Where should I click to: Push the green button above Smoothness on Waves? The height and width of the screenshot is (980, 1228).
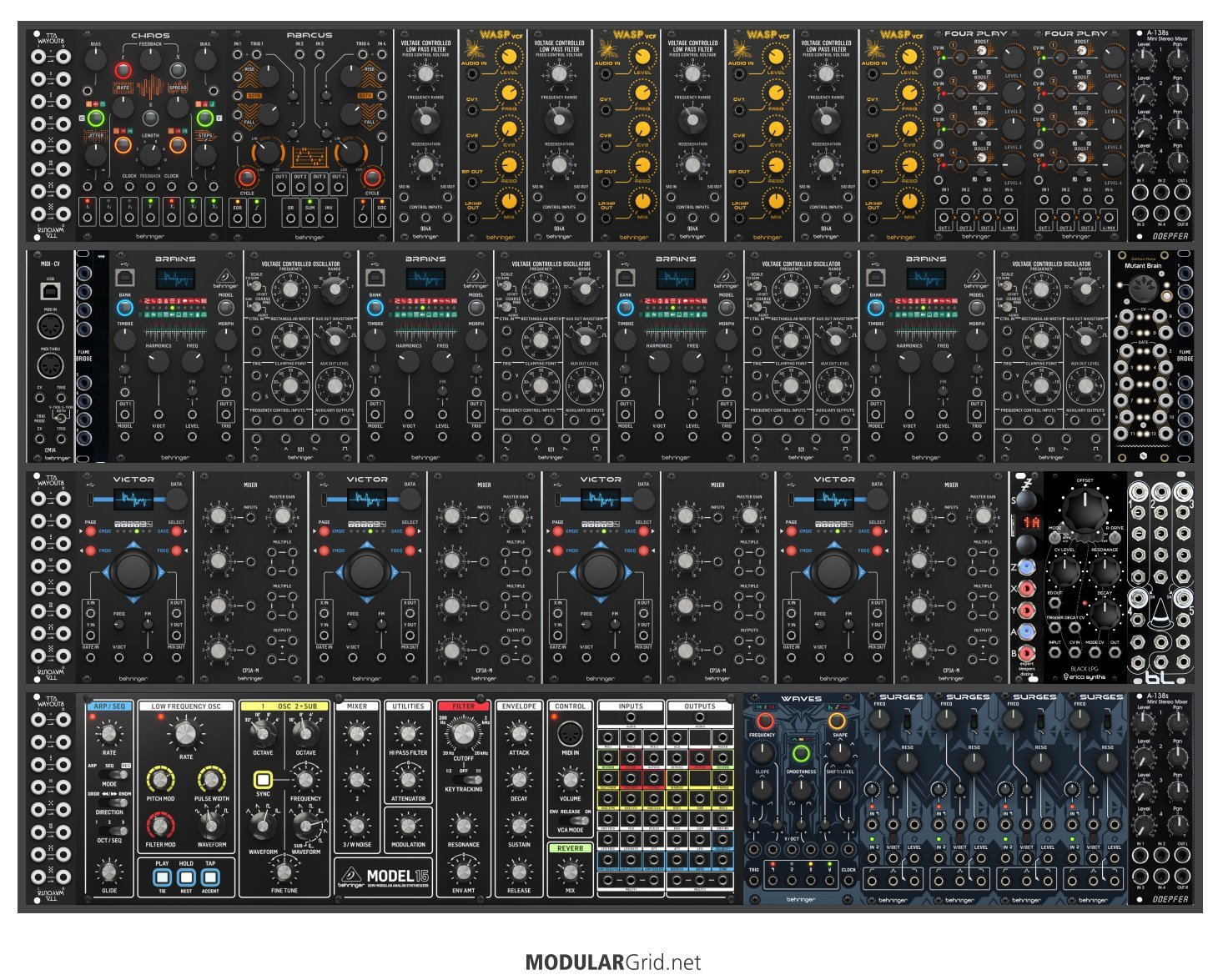[801, 755]
